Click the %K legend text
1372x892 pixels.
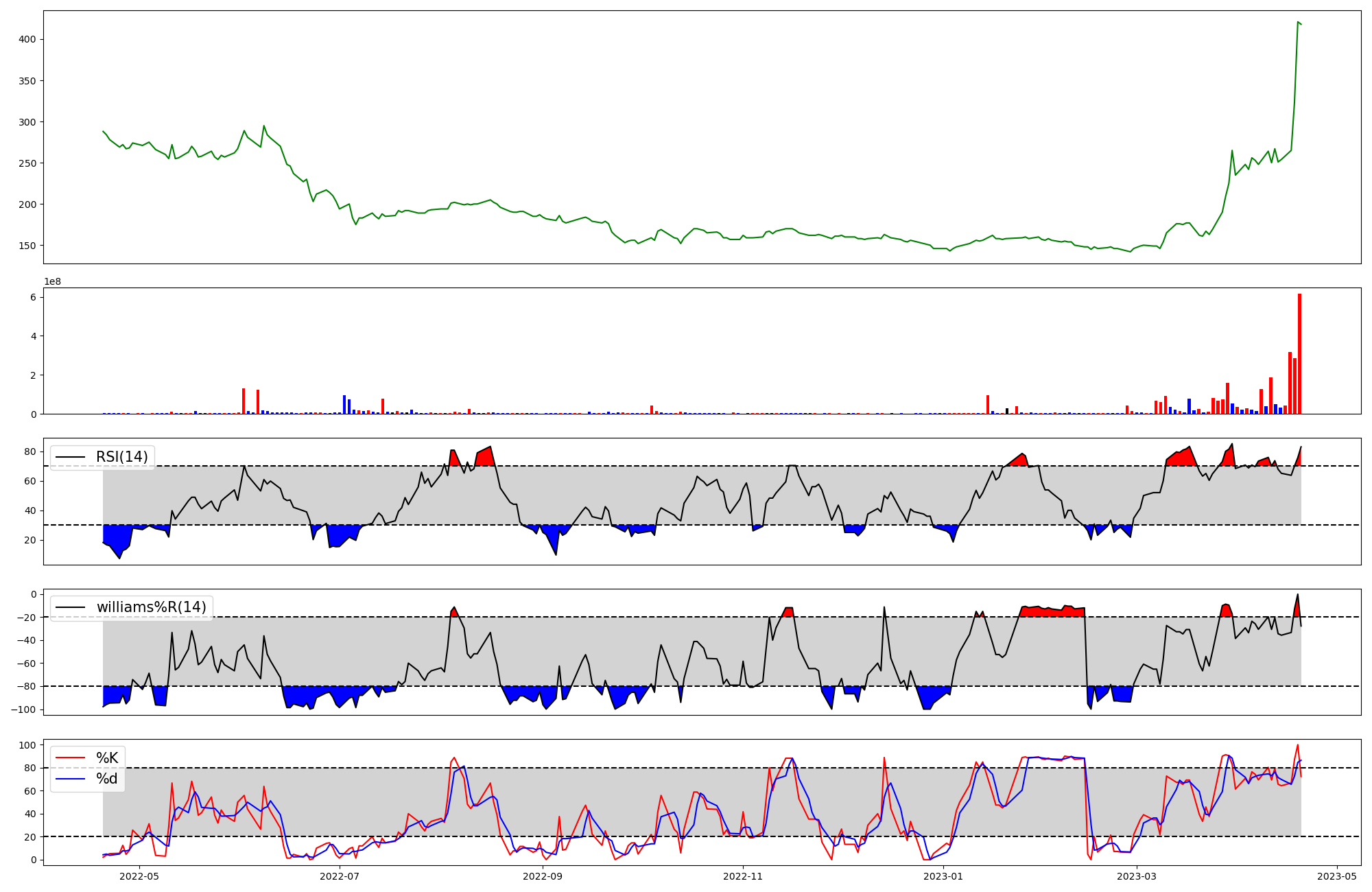pyautogui.click(x=107, y=758)
